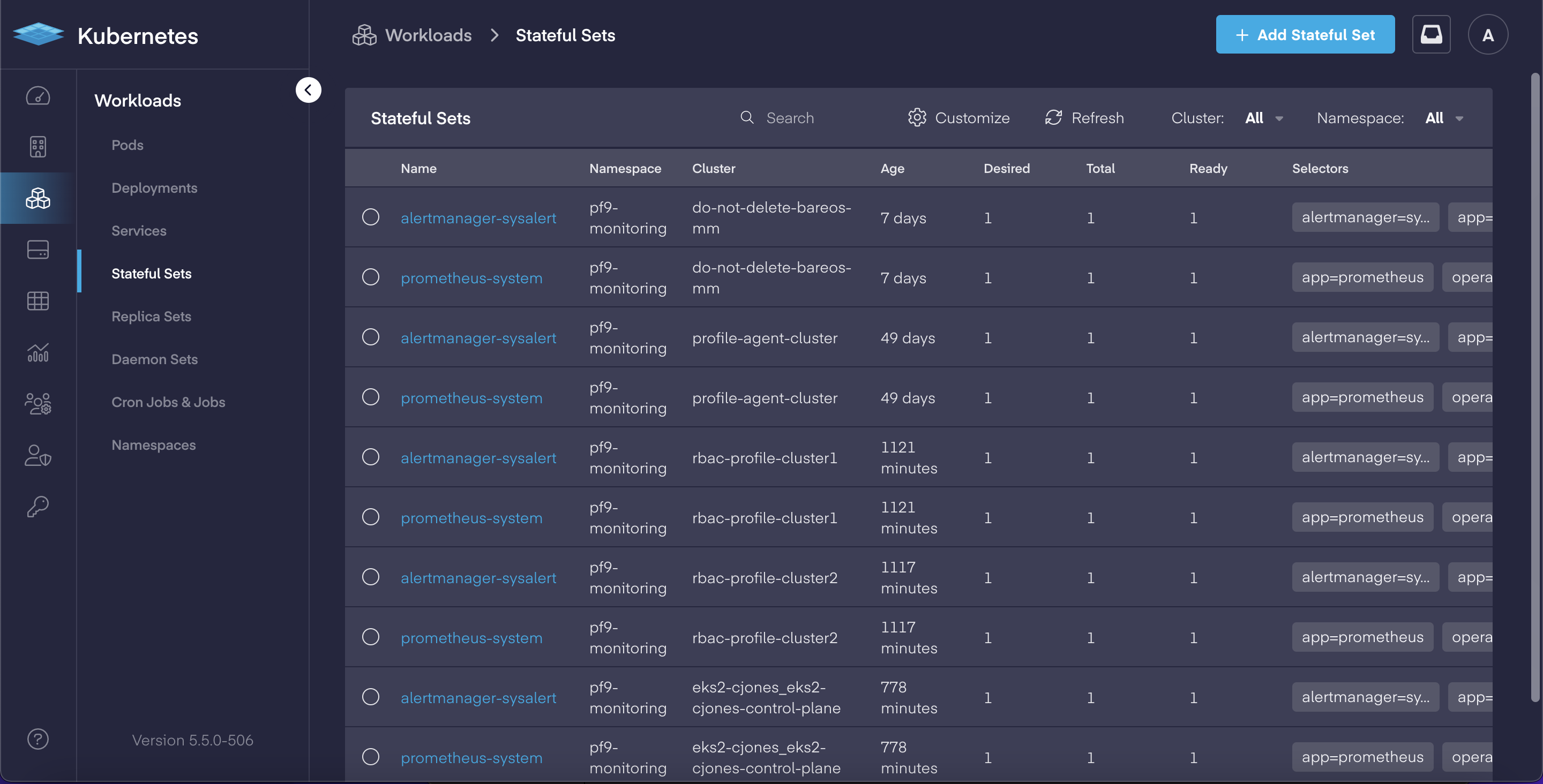Open the storage drive icon in sidebar
This screenshot has width=1543, height=784.
[x=38, y=249]
